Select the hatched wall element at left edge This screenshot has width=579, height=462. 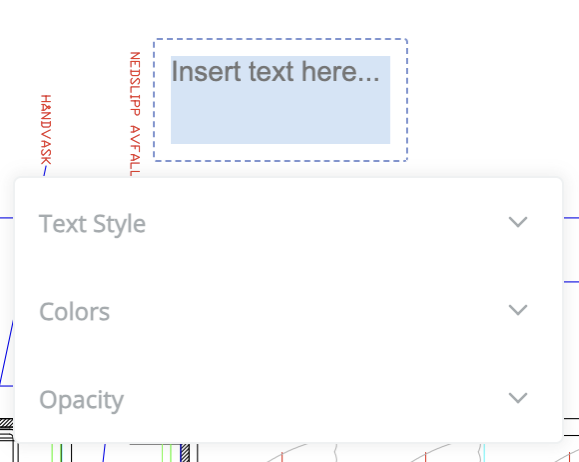pyautogui.click(x=6, y=423)
